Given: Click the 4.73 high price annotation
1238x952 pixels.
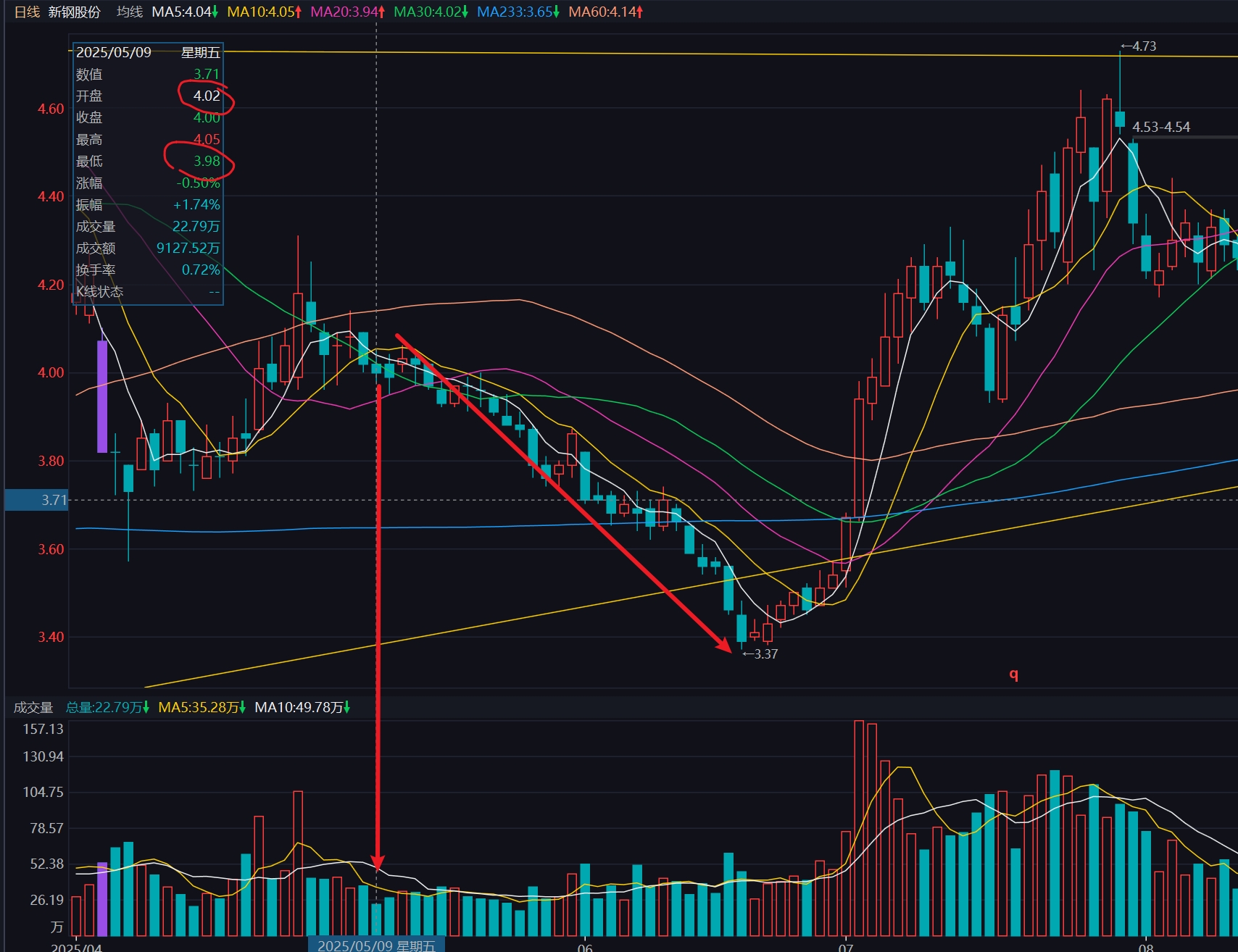Looking at the screenshot, I should pos(1138,46).
